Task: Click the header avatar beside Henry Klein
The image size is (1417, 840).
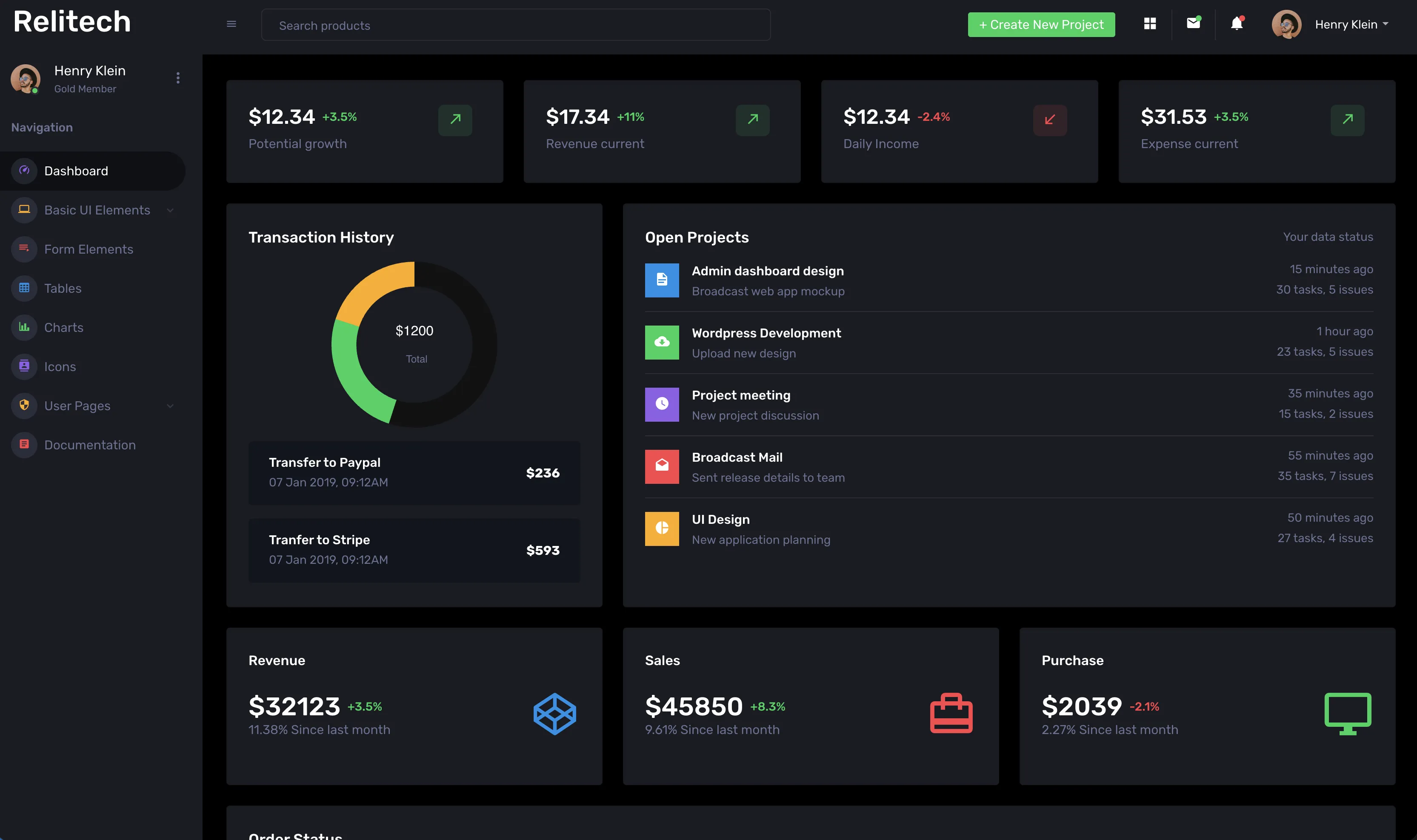Action: point(1287,24)
